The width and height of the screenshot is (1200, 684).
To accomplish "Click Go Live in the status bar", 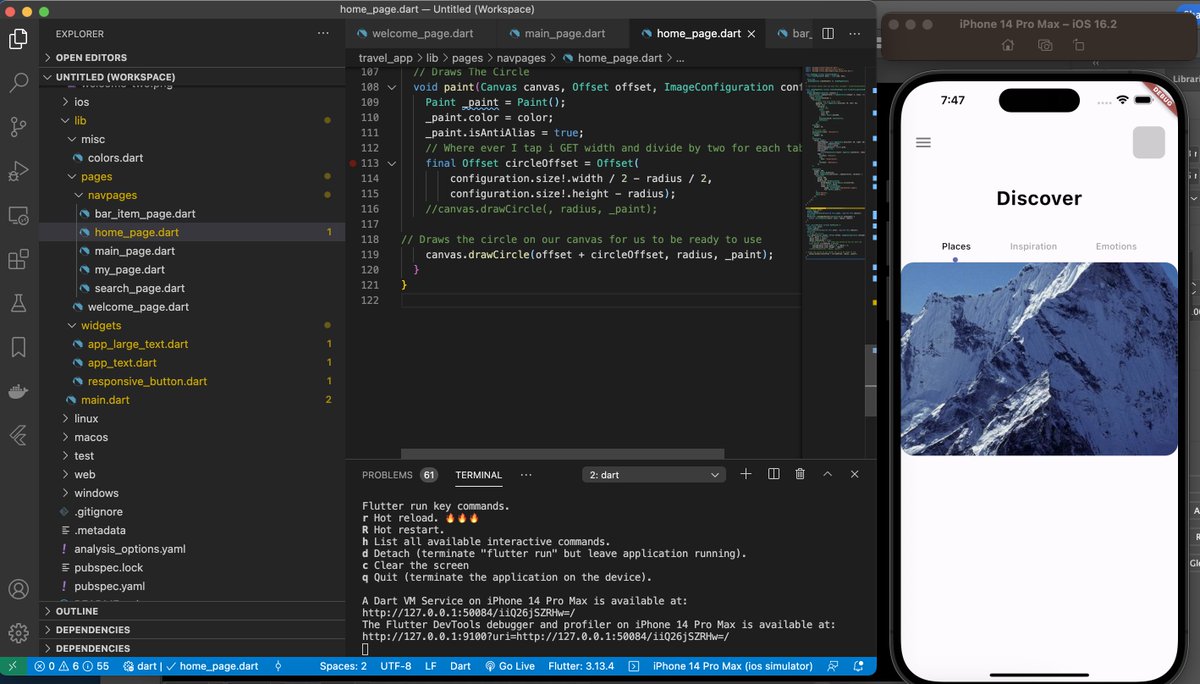I will (x=510, y=666).
